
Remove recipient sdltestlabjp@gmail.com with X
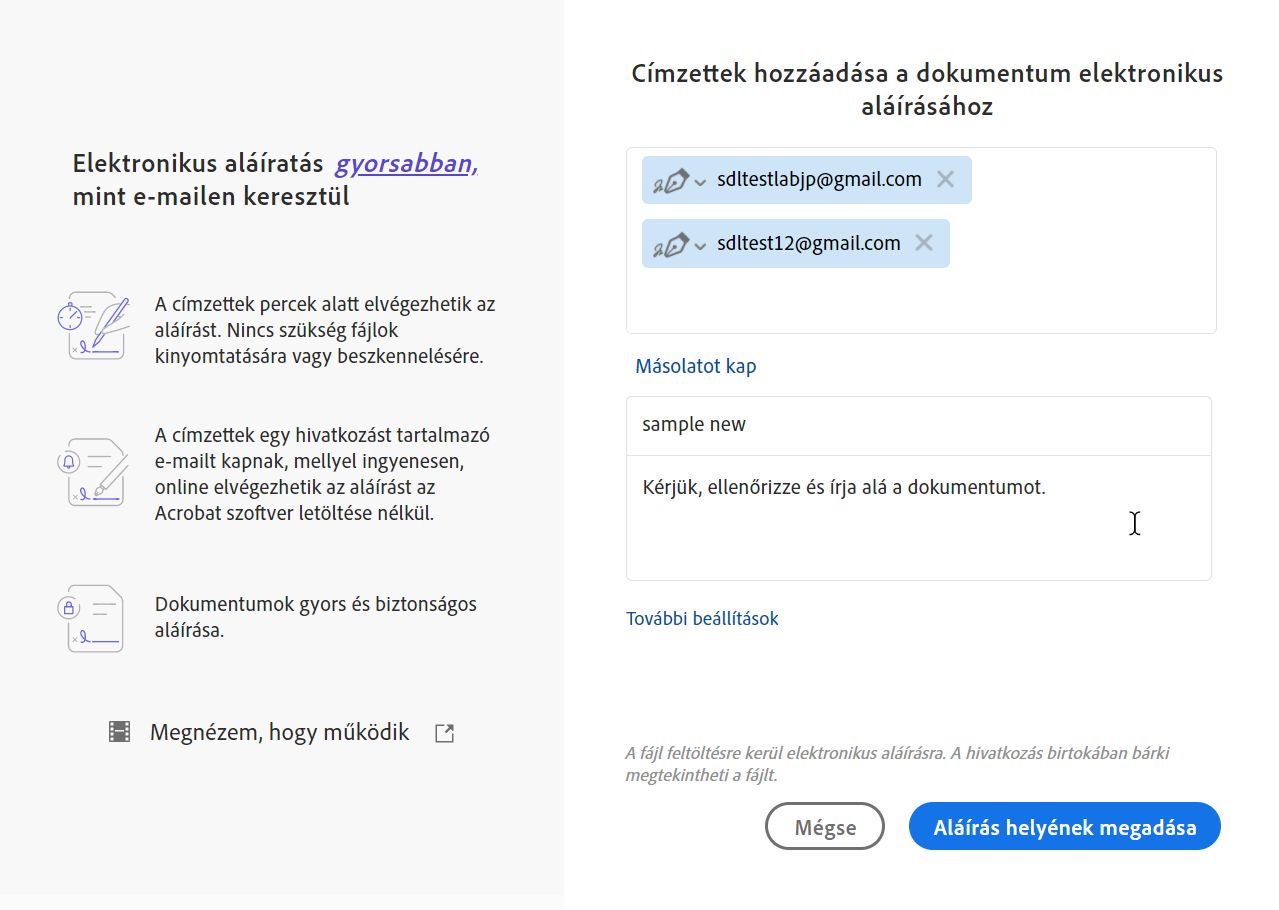945,180
